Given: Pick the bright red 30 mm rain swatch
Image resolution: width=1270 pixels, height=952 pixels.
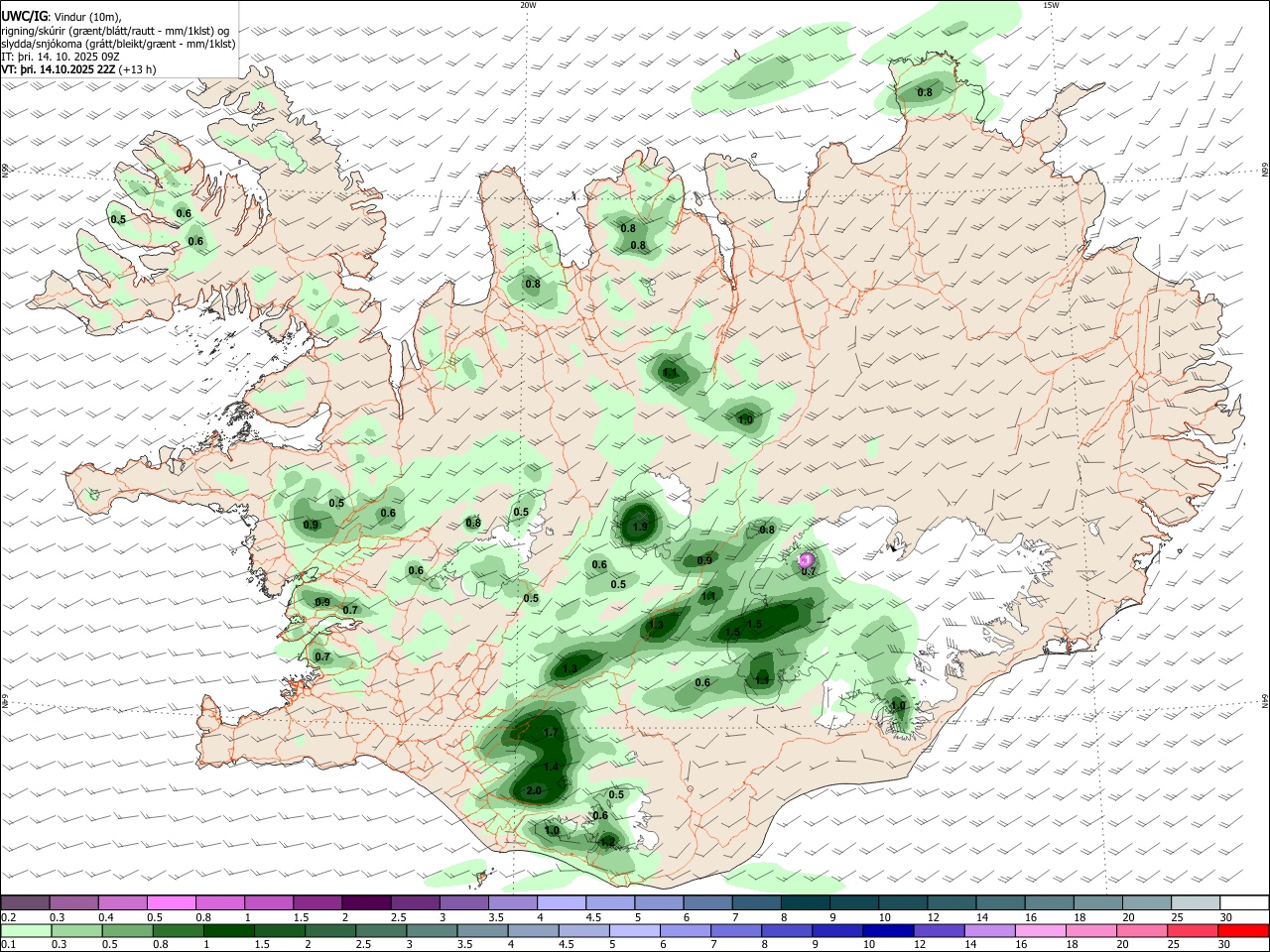Looking at the screenshot, I should 1243,931.
